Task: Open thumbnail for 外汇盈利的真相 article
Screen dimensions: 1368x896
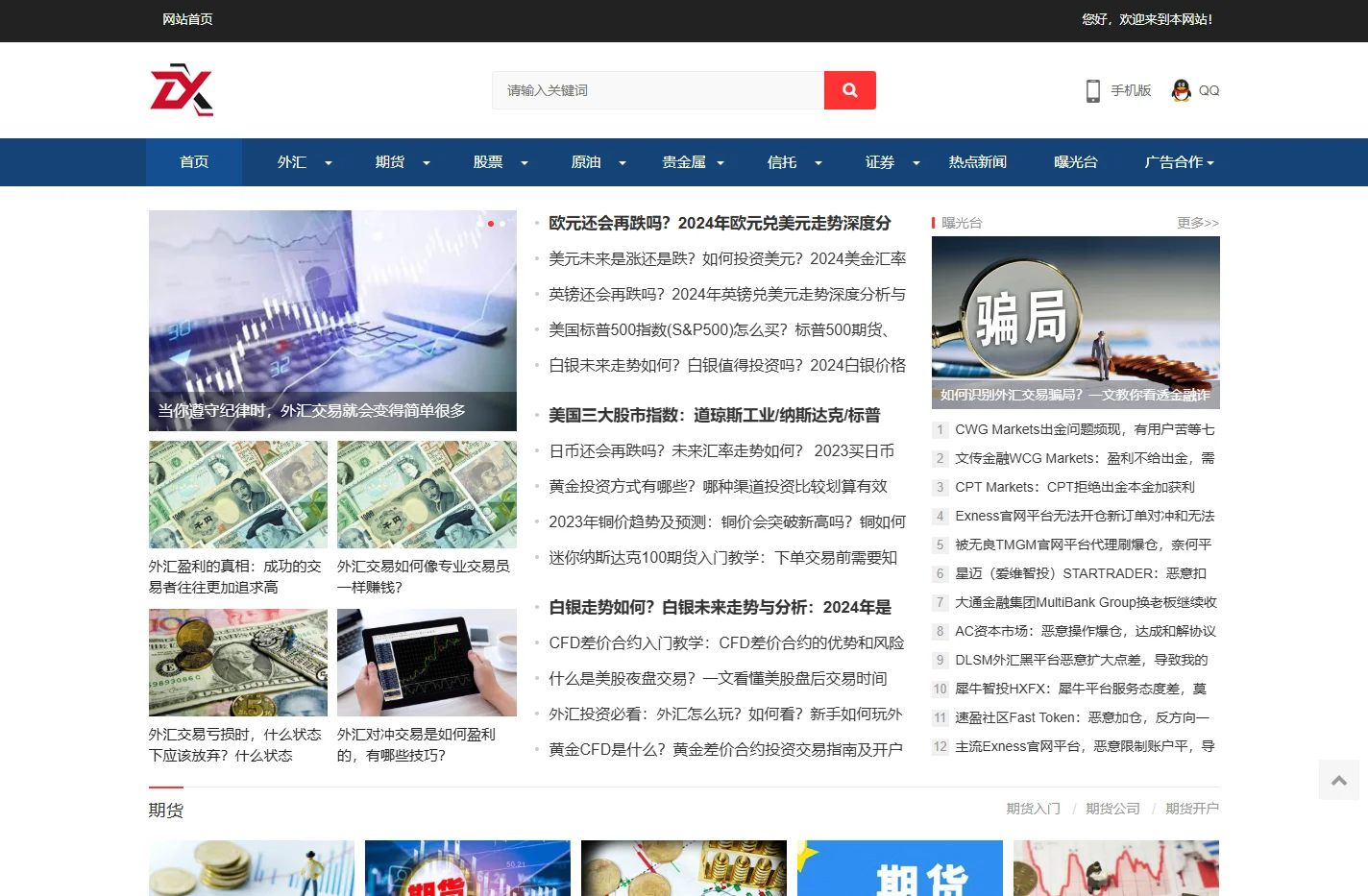Action: [x=238, y=495]
